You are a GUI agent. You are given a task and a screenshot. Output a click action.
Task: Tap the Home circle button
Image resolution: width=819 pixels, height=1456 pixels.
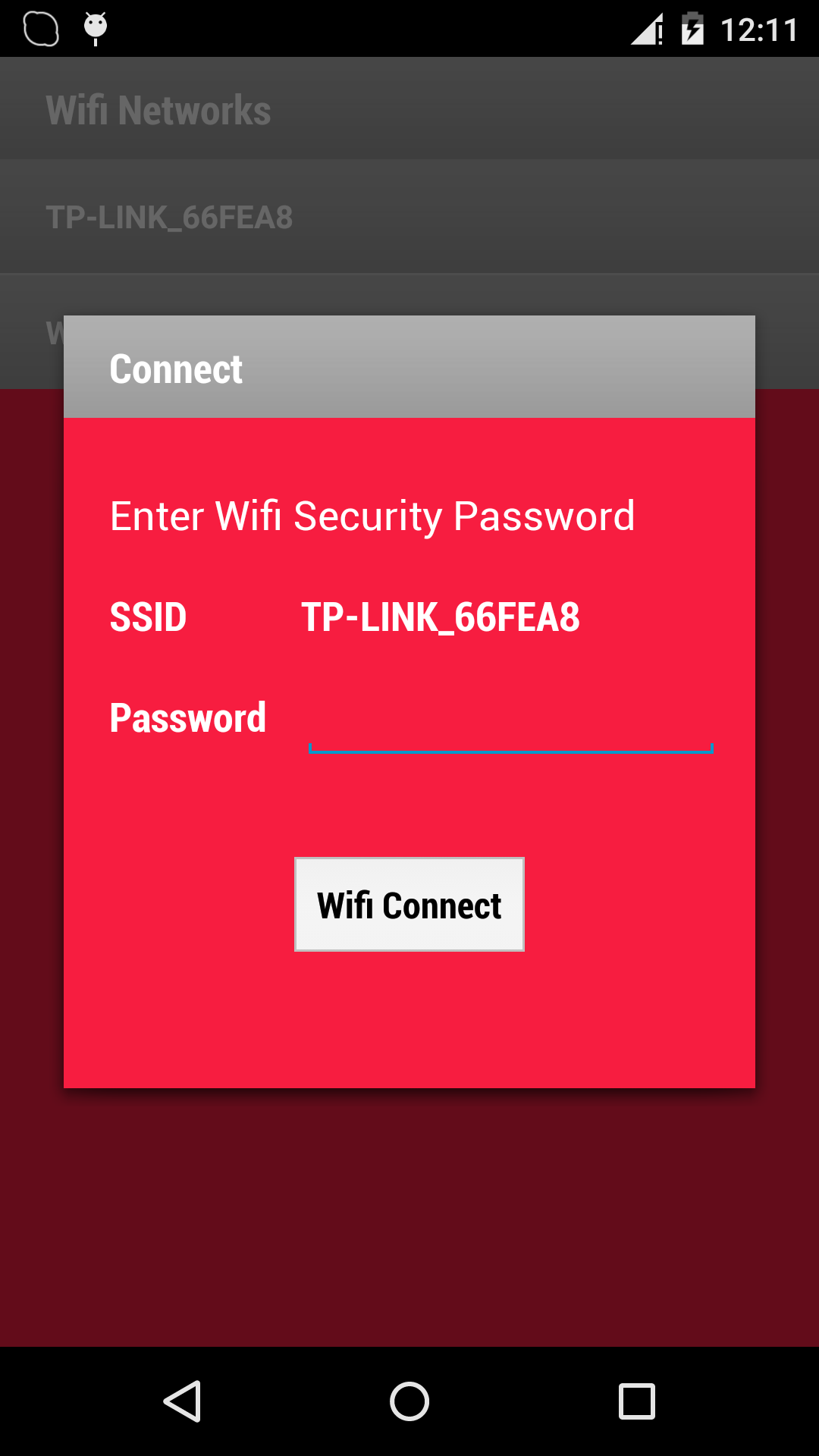(x=409, y=1401)
